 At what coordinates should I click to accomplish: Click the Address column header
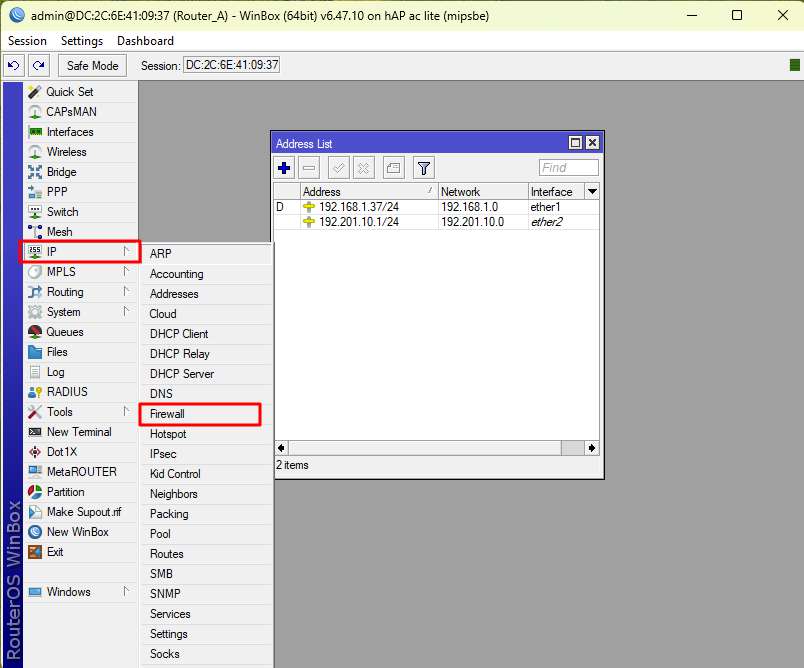point(367,191)
